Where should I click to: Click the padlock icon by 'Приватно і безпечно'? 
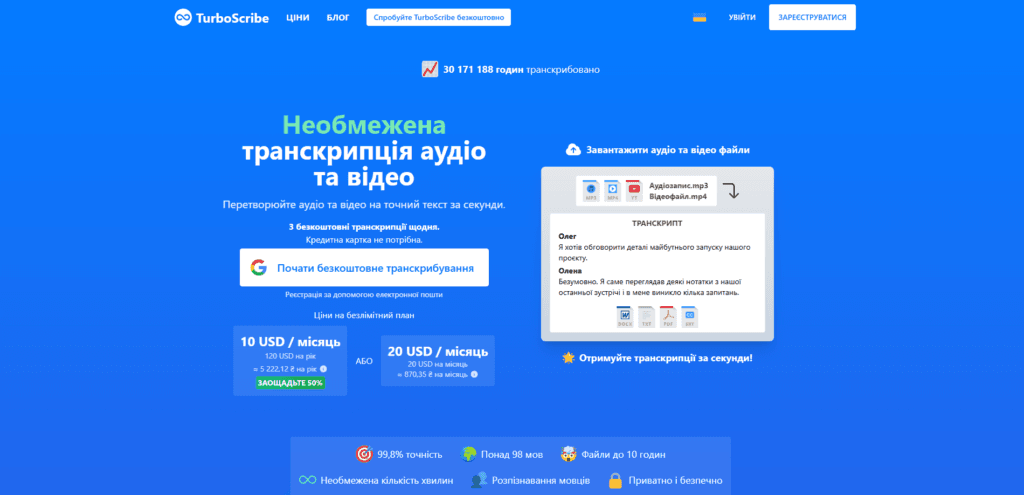[x=615, y=481]
